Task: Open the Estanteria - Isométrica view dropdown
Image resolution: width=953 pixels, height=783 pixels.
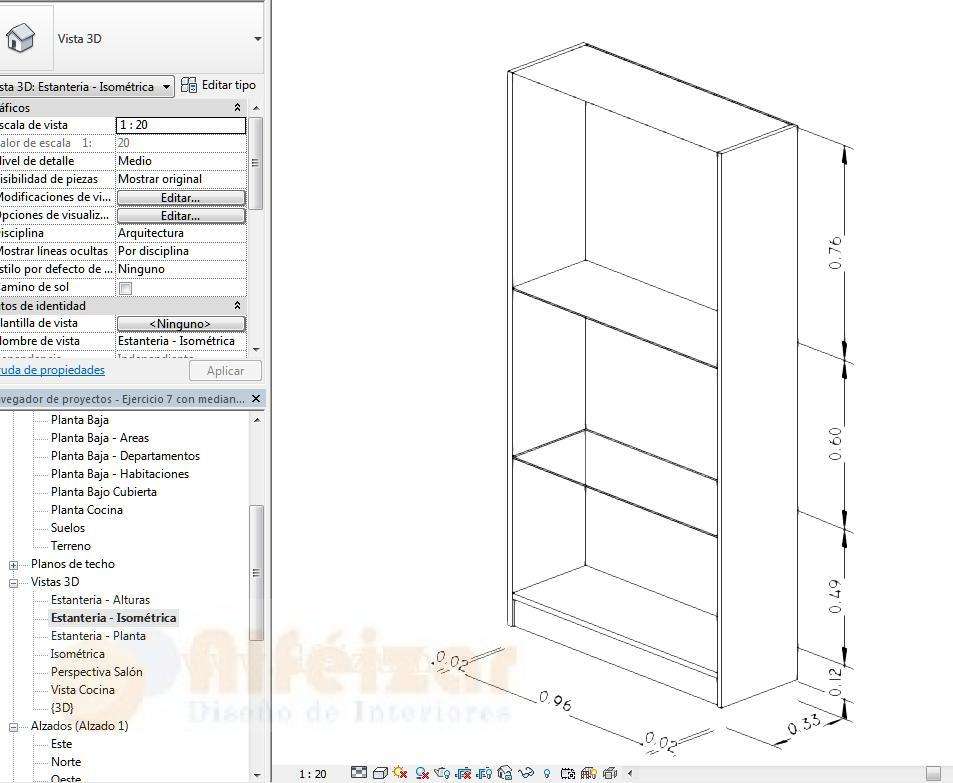Action: click(165, 87)
